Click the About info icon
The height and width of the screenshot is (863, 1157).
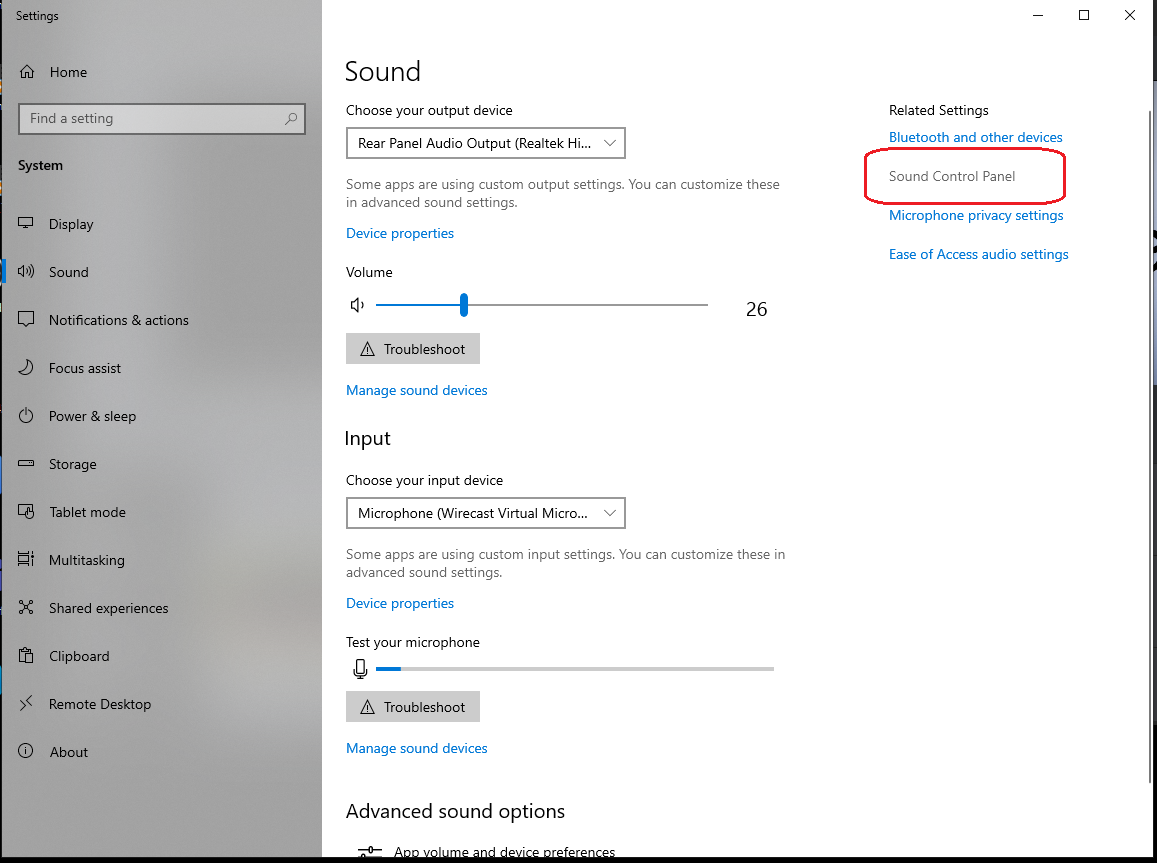(x=26, y=751)
